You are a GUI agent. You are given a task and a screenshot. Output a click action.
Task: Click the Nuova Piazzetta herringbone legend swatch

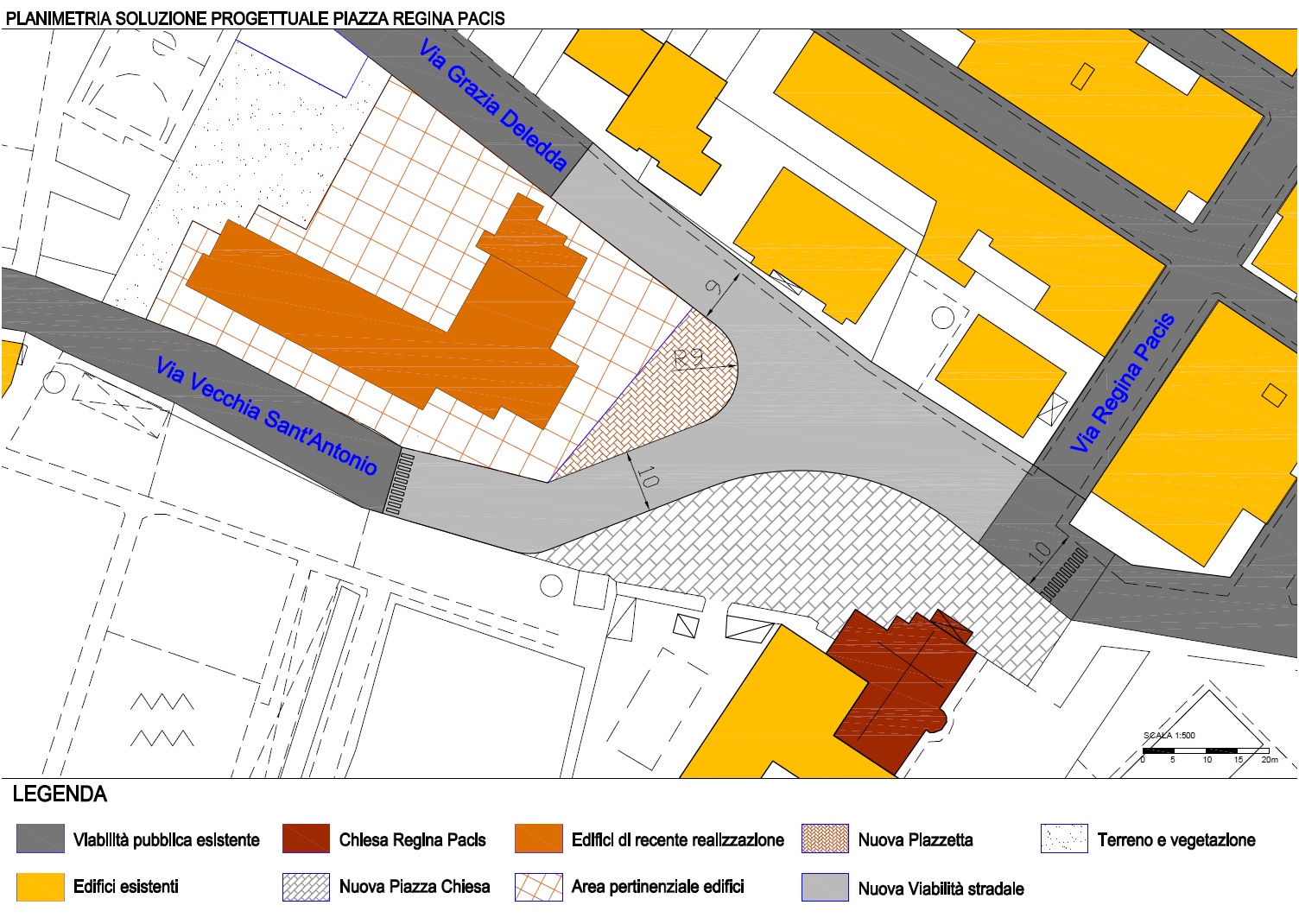pos(825,839)
